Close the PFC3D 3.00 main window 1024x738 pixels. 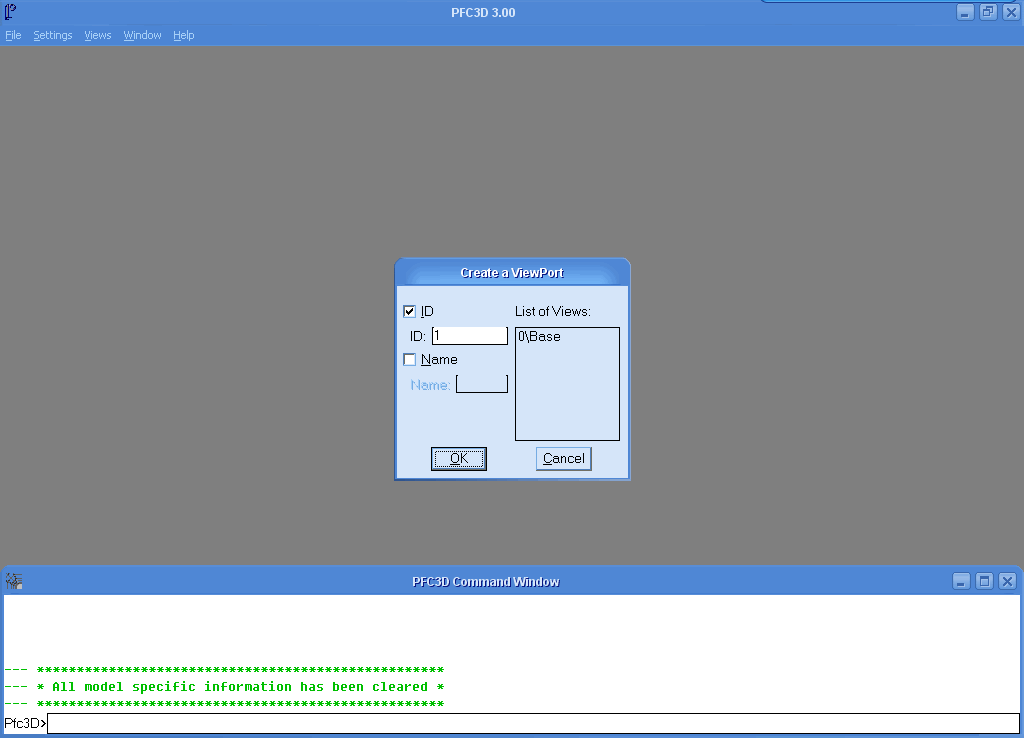tap(1011, 12)
